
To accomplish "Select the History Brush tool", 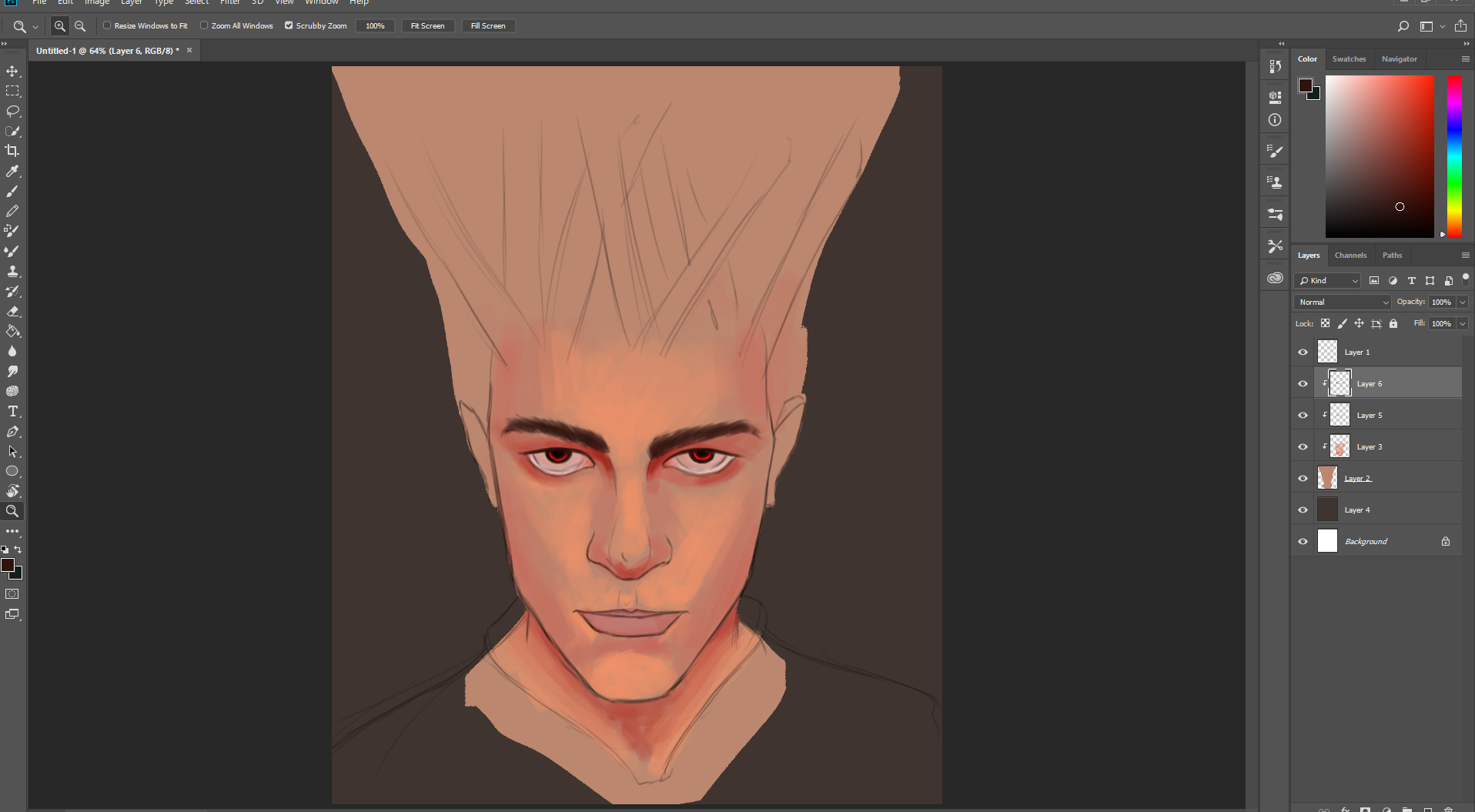I will click(x=12, y=291).
